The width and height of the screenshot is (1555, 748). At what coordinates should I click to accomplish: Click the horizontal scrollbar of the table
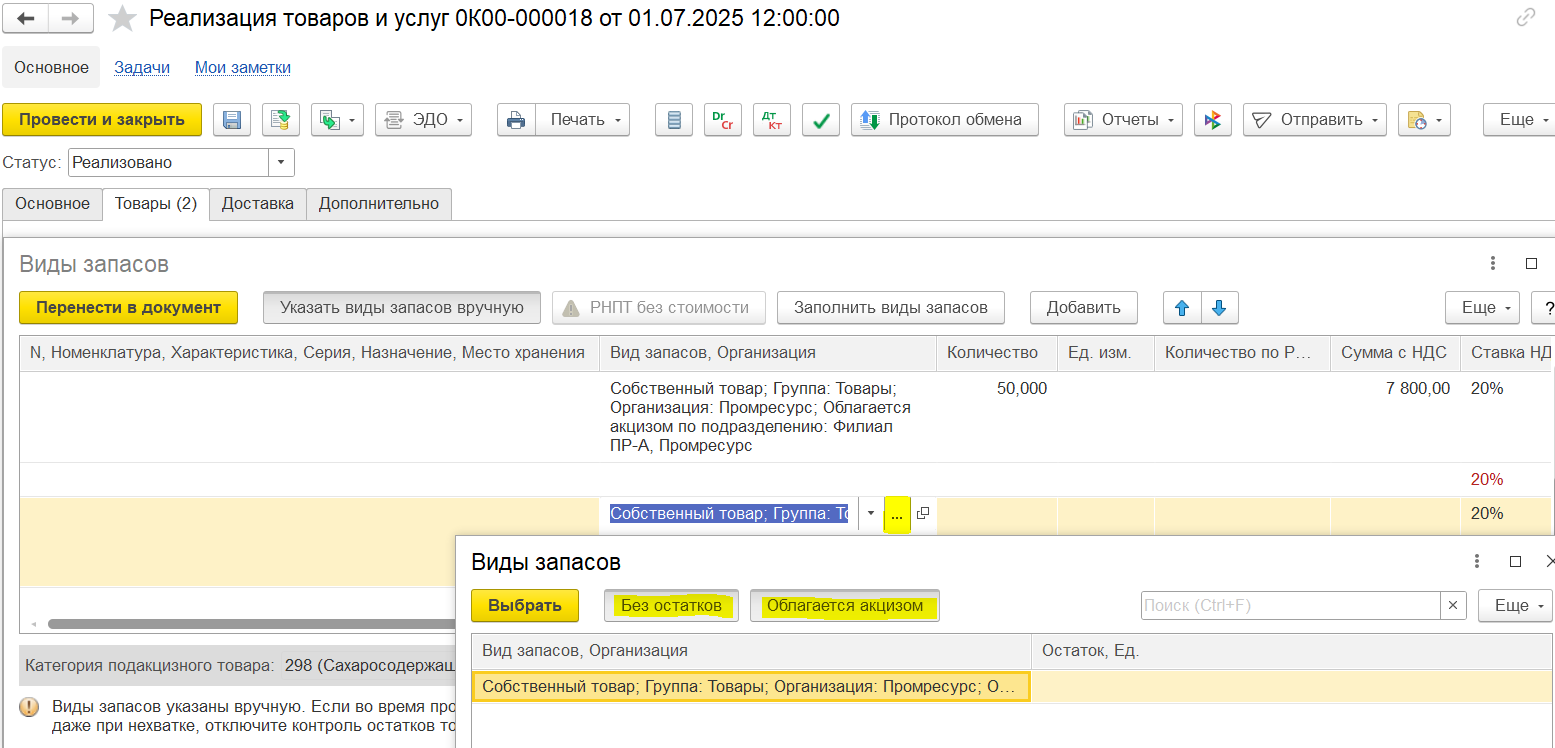click(x=250, y=624)
